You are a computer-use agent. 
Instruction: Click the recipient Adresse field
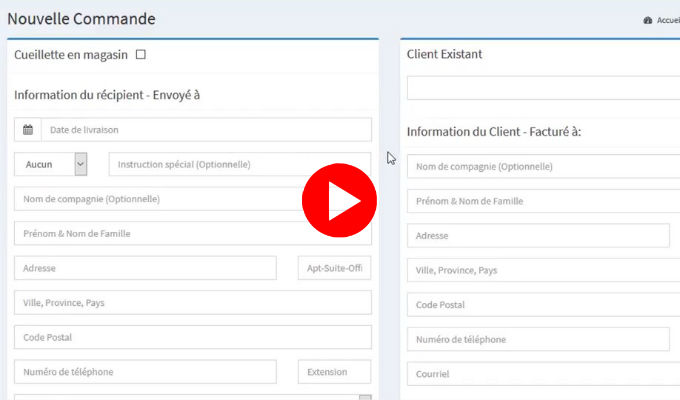pyautogui.click(x=145, y=268)
